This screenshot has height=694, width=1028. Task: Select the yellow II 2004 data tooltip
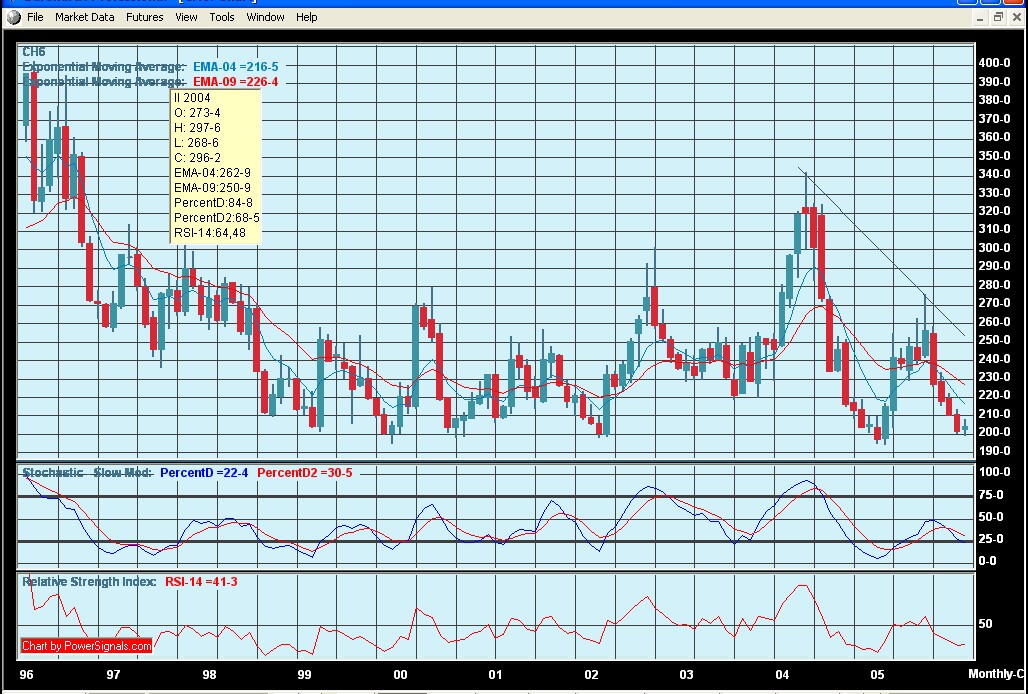(216, 165)
